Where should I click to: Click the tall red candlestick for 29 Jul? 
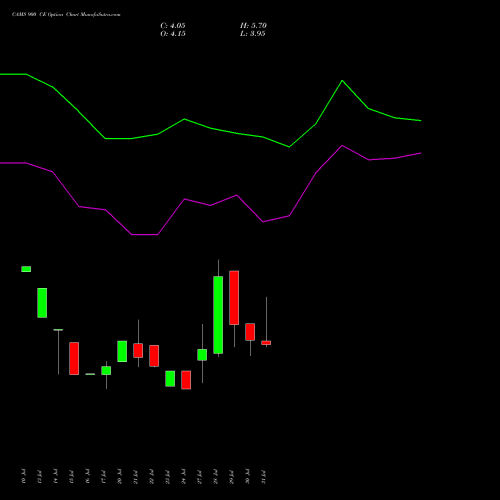coord(234,298)
